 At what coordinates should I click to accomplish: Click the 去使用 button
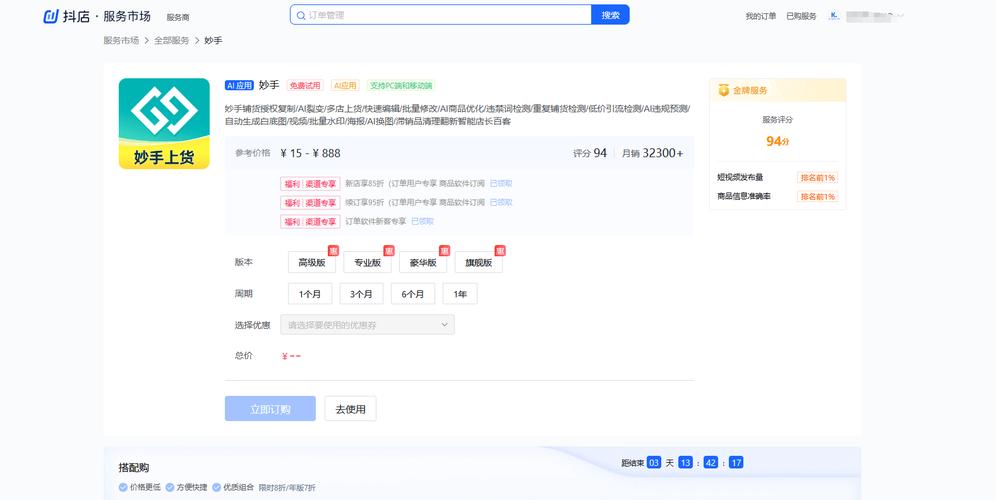click(x=351, y=409)
